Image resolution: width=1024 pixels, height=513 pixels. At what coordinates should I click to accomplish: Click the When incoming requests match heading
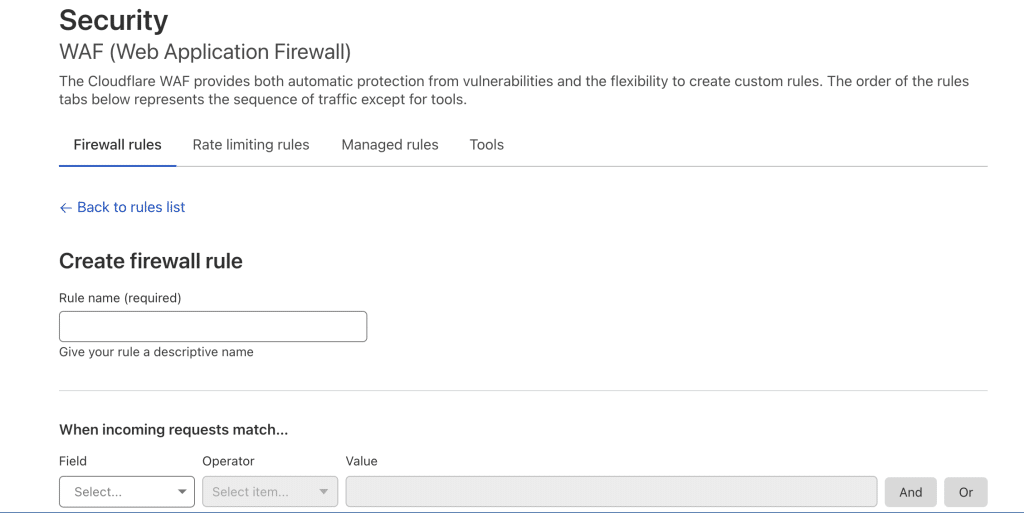point(173,430)
